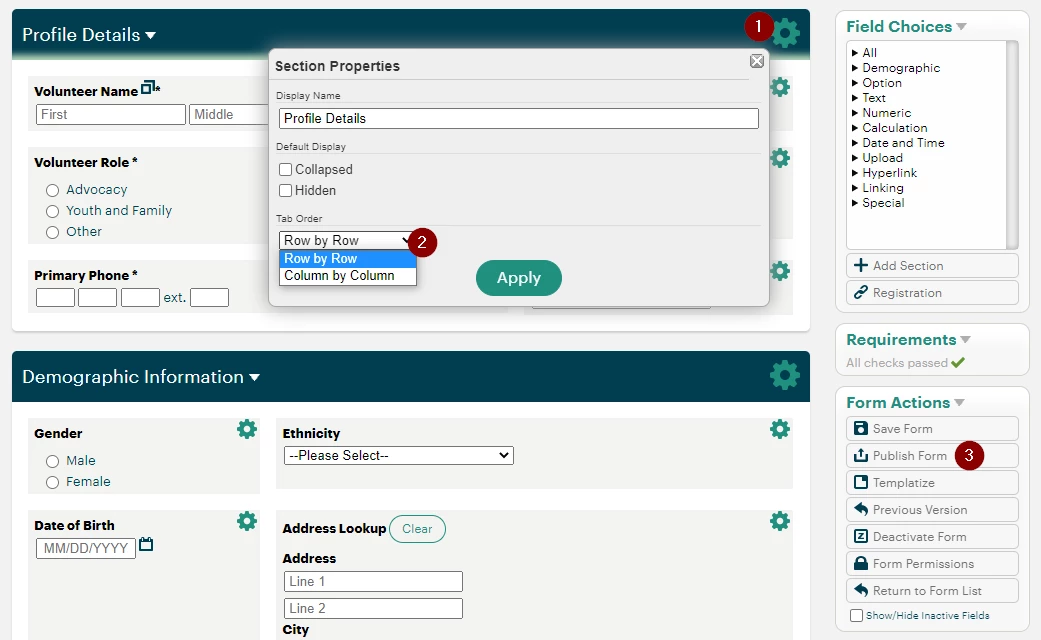Expand the Hyperlink field choices node

click(855, 173)
